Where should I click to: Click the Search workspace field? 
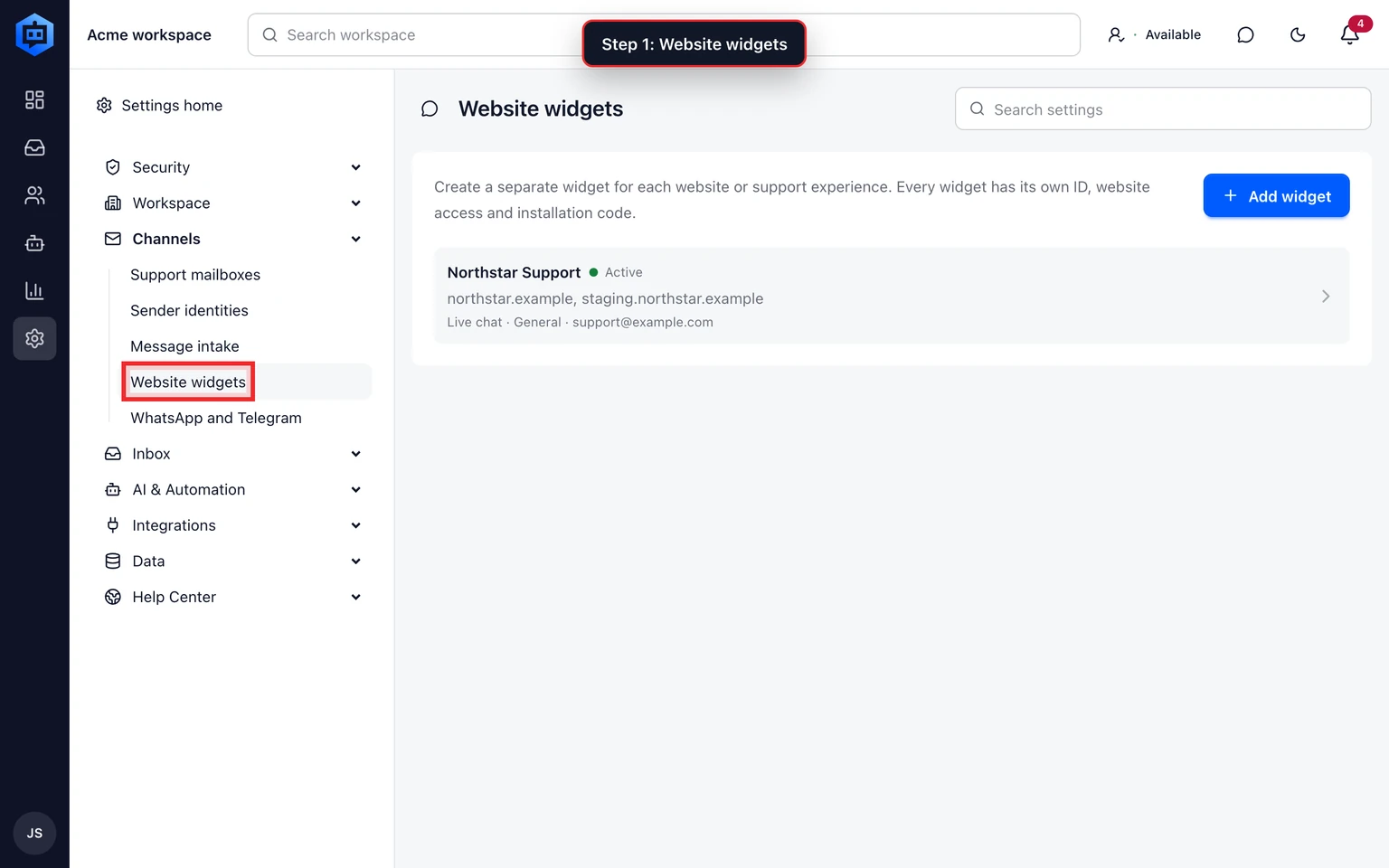pyautogui.click(x=664, y=34)
